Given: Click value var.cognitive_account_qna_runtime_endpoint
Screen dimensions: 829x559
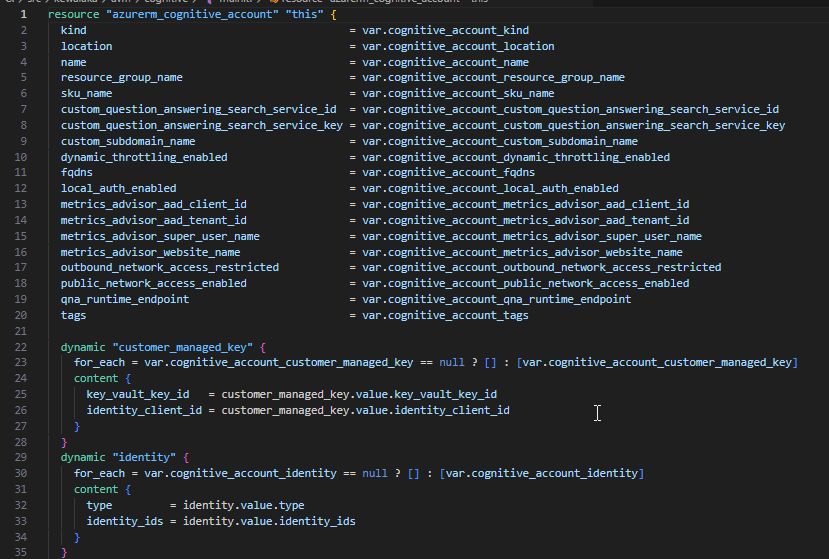Looking at the screenshot, I should click(496, 299).
